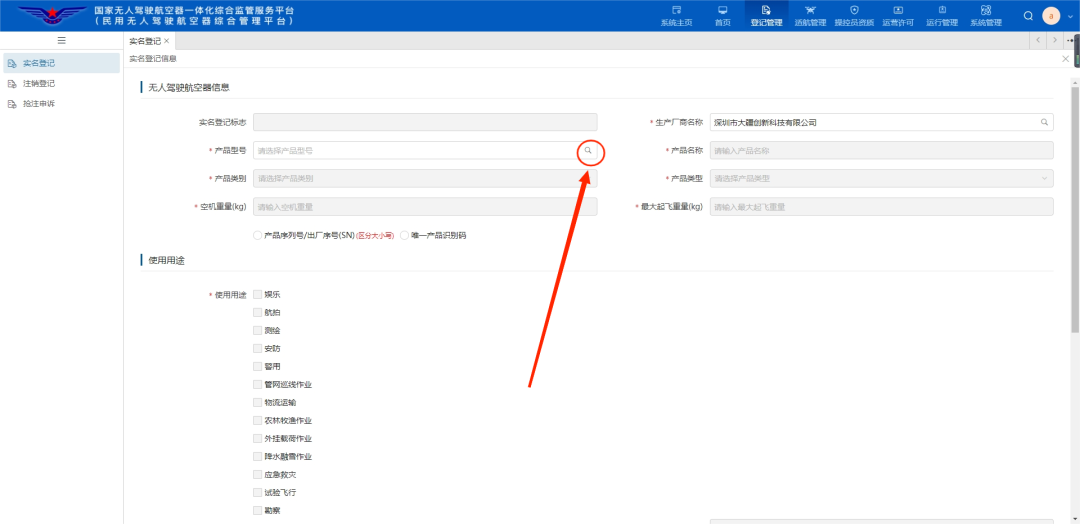Open 运行管理 in the top navigation

941,15
